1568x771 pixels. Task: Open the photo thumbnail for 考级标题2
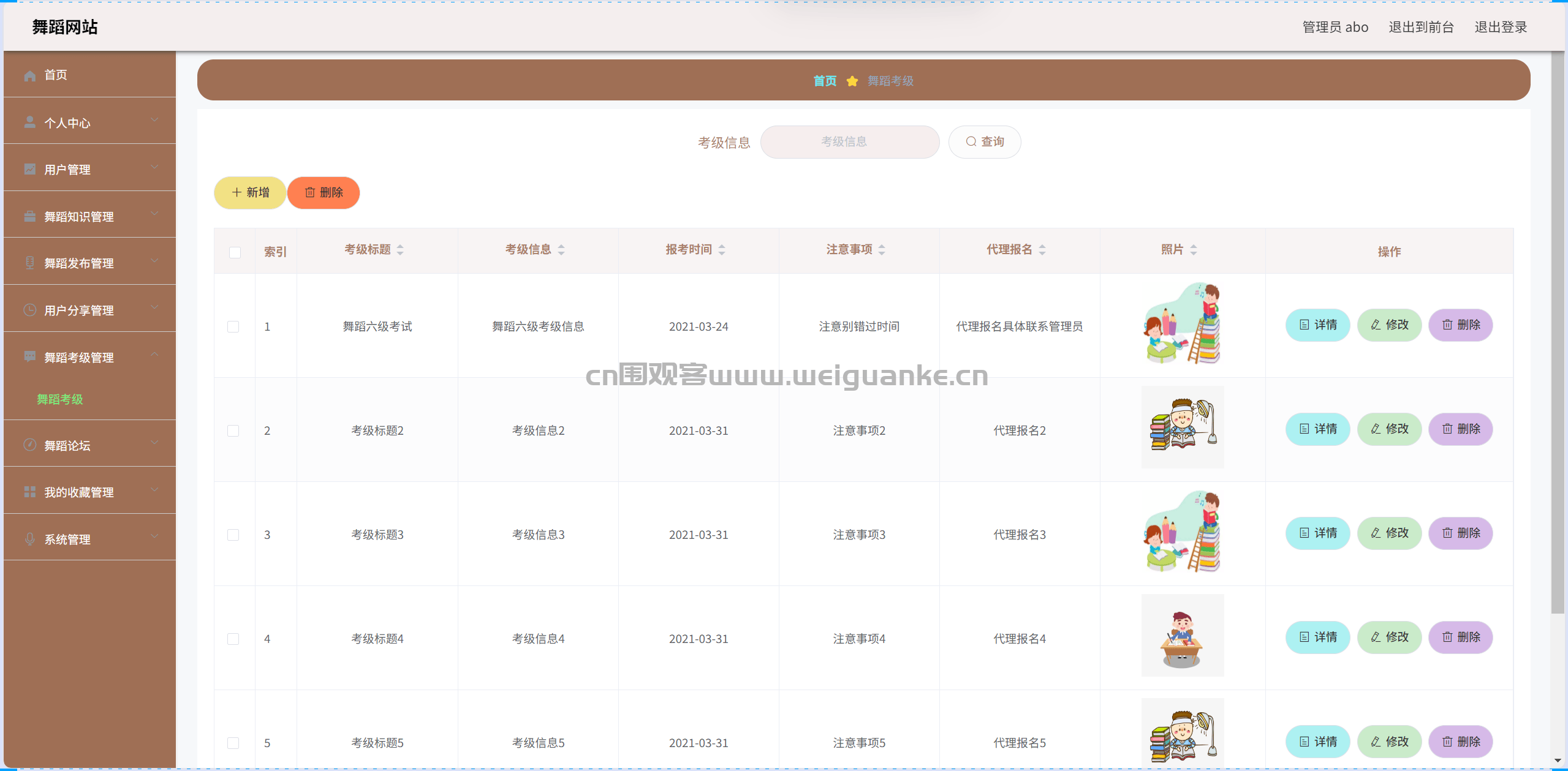click(x=1183, y=427)
